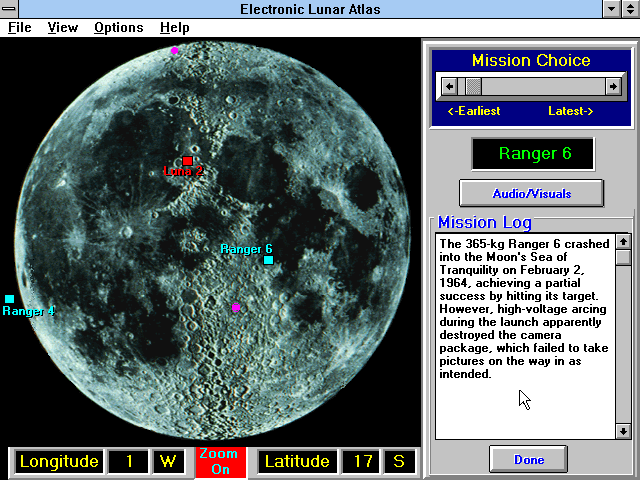Screen dimensions: 640x480
Task: Open the File menu
Action: click(20, 27)
